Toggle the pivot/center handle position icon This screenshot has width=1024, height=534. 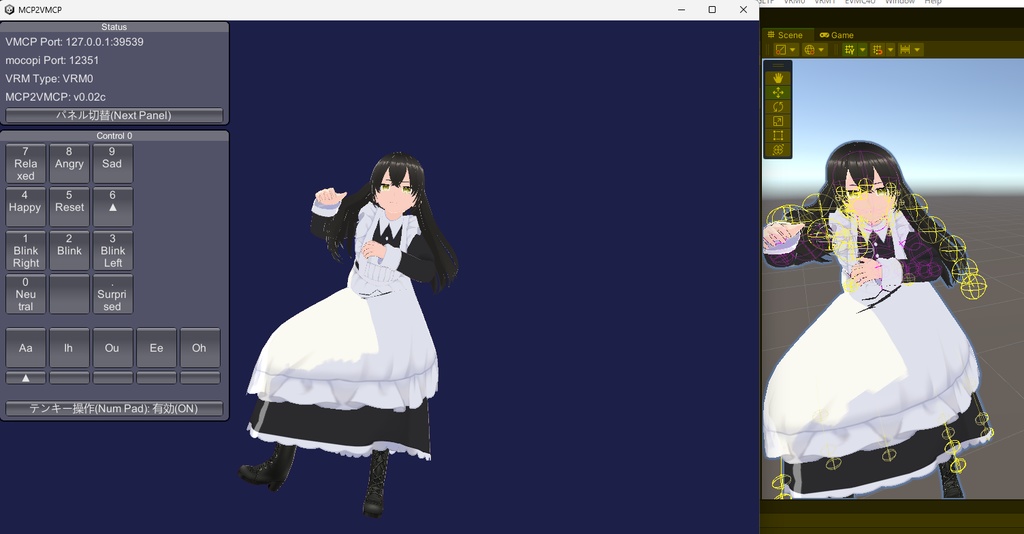[780, 50]
